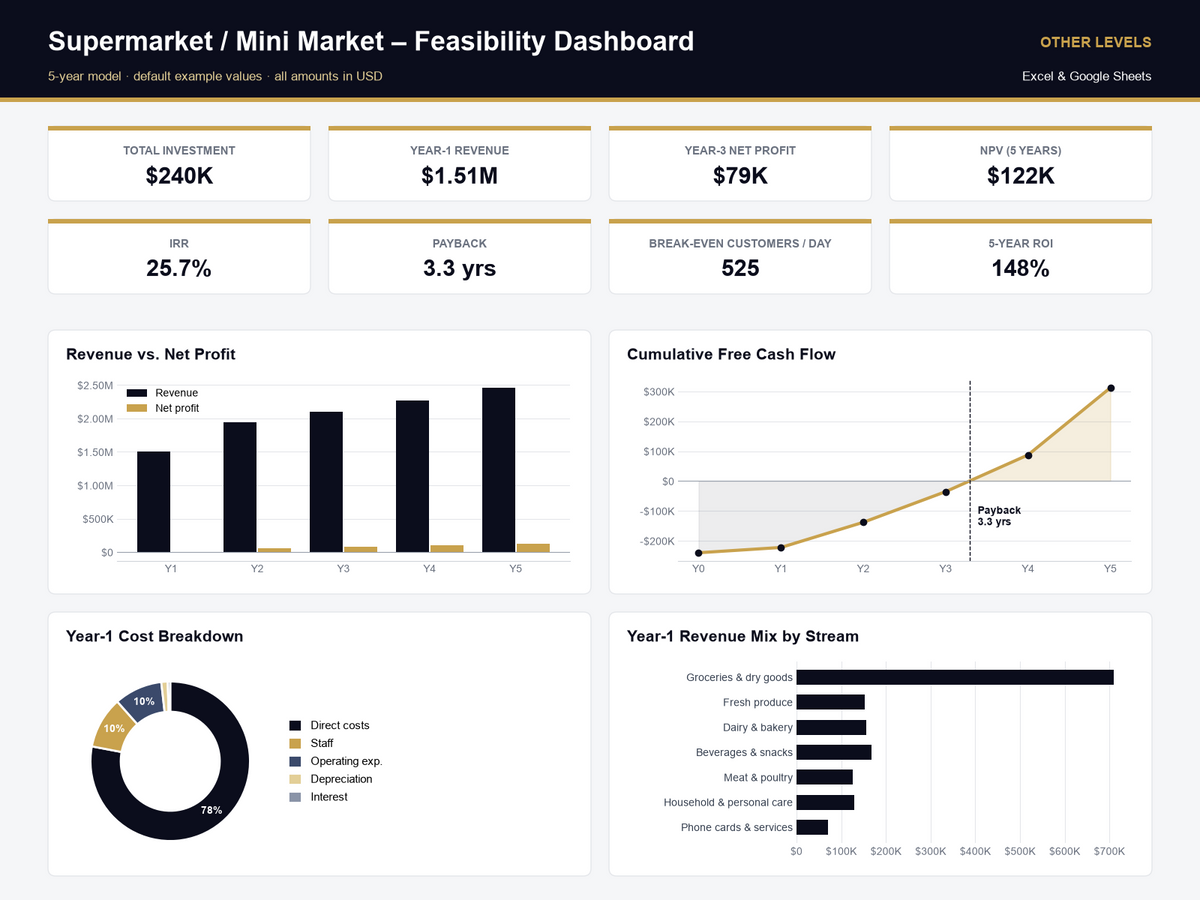
Task: Click the 5-Year ROI 148% value
Action: pos(1020,269)
